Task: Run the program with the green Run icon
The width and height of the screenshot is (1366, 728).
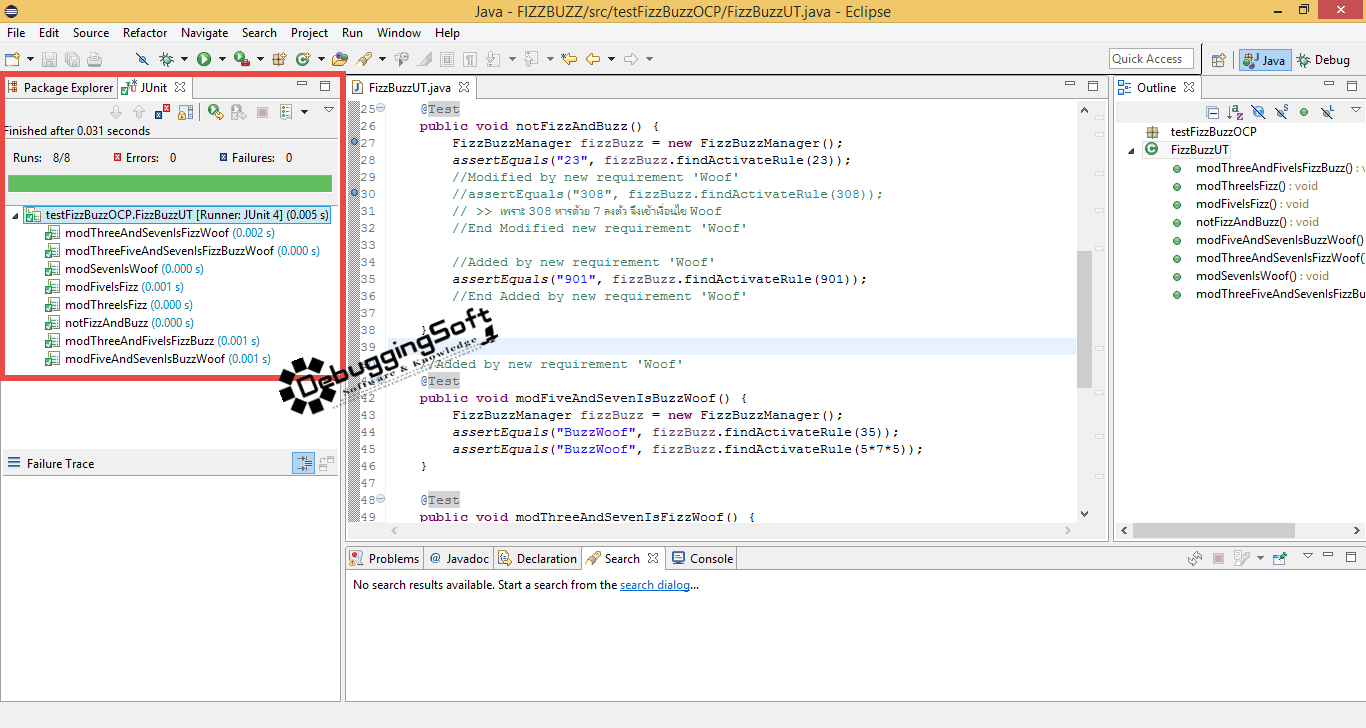Action: [205, 59]
